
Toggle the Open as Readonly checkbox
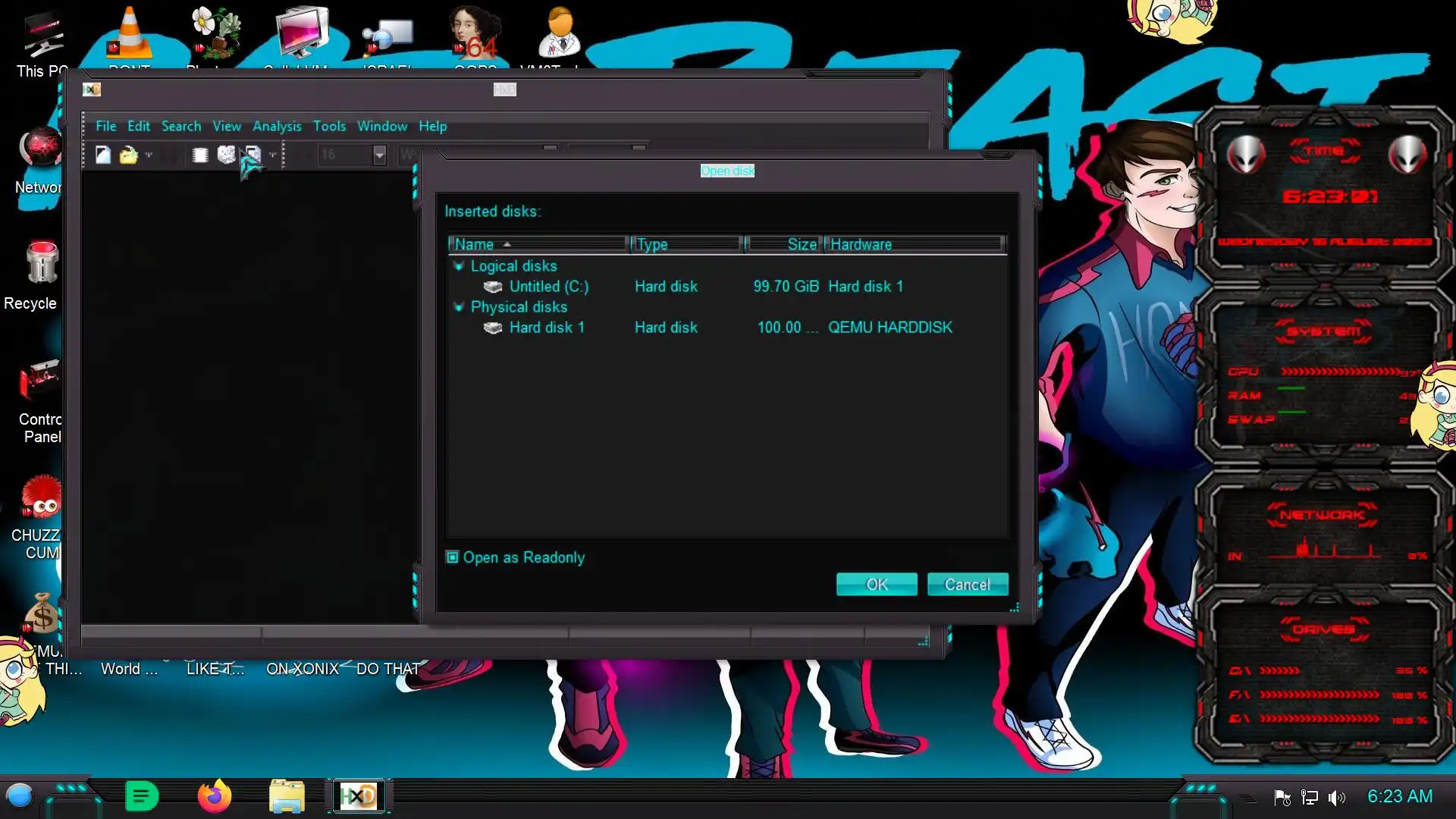point(453,557)
